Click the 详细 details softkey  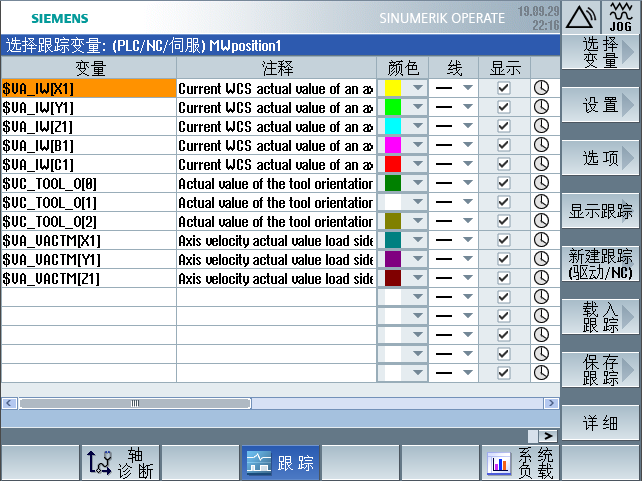click(x=600, y=422)
